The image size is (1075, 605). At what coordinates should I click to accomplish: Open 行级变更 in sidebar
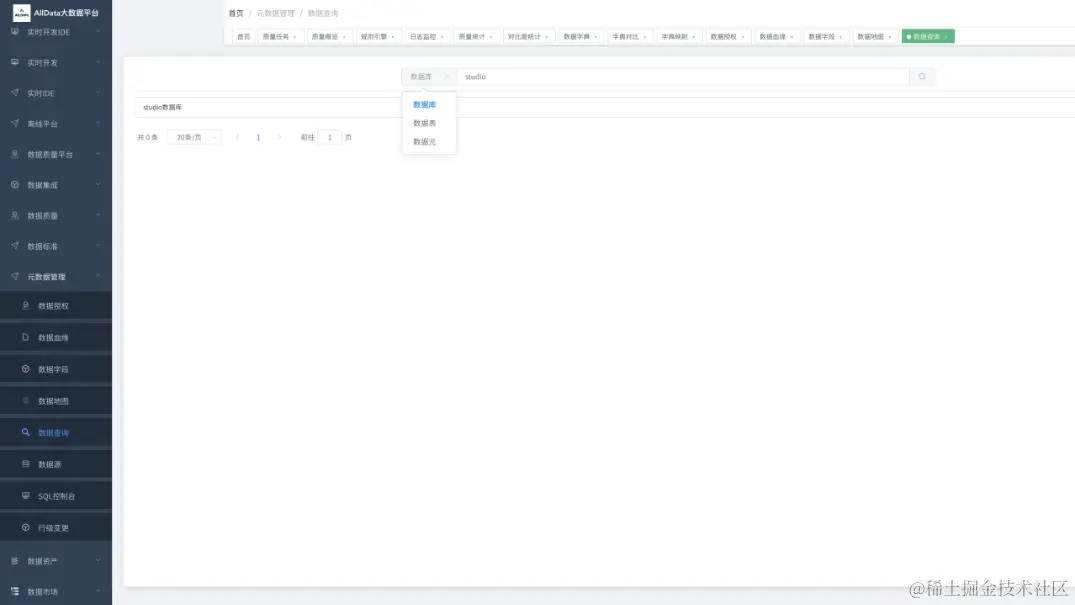pyautogui.click(x=56, y=527)
